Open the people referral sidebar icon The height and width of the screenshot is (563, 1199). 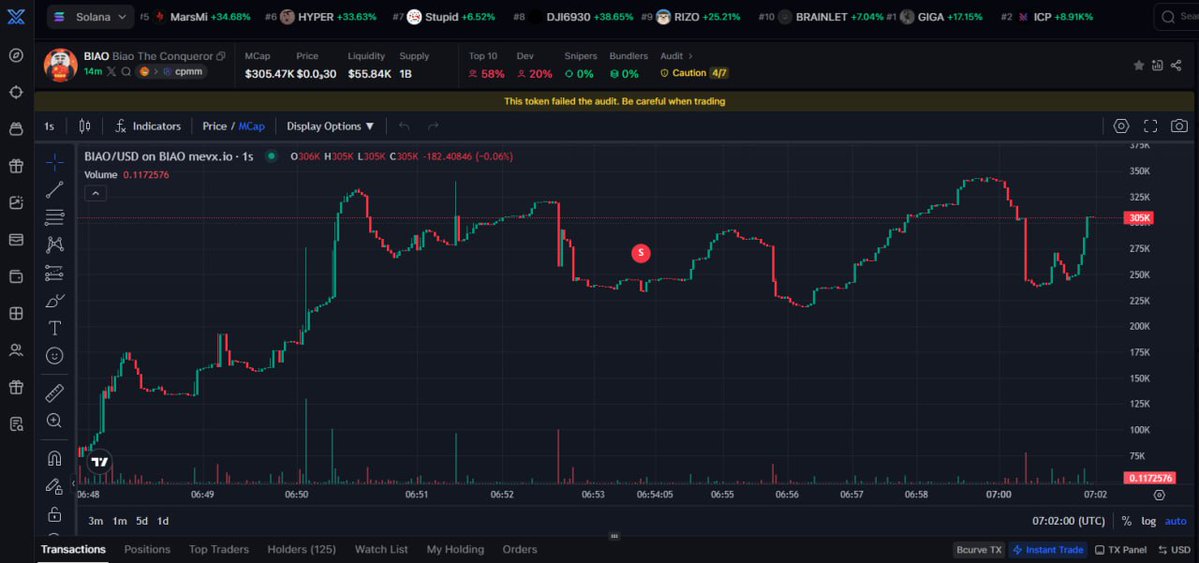(x=16, y=350)
